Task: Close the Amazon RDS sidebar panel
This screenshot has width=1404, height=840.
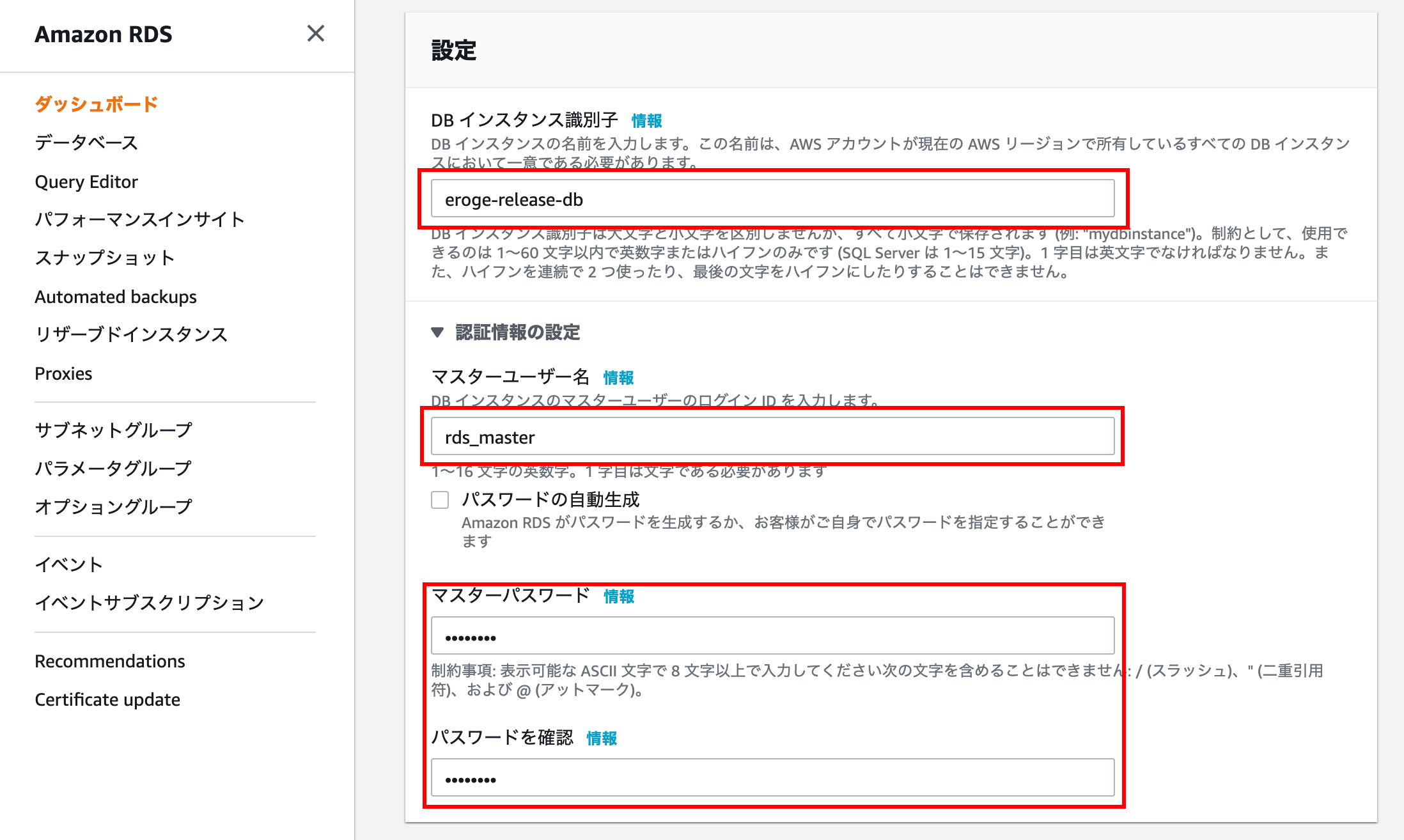Action: [x=316, y=33]
